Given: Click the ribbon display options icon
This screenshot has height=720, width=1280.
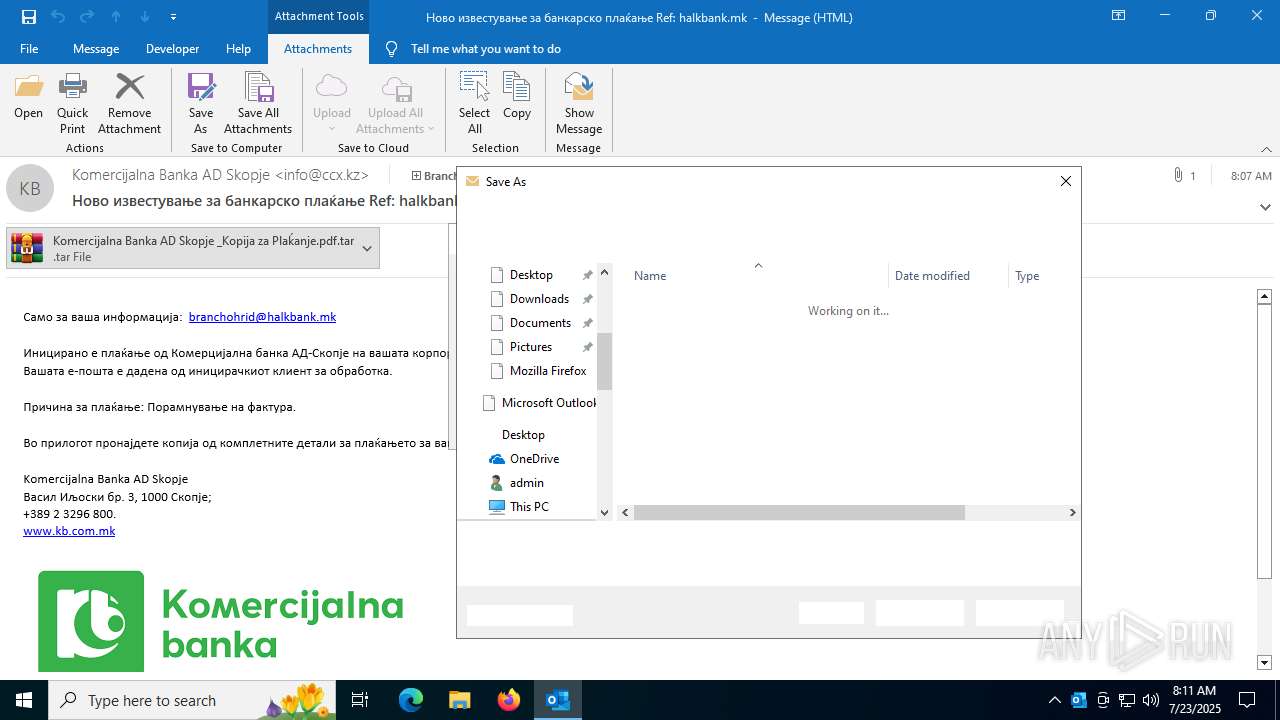Looking at the screenshot, I should pos(1118,16).
